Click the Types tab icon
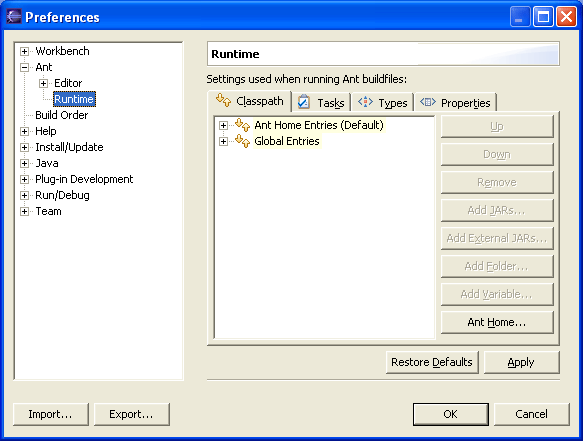583x441 pixels. pyautogui.click(x=365, y=102)
